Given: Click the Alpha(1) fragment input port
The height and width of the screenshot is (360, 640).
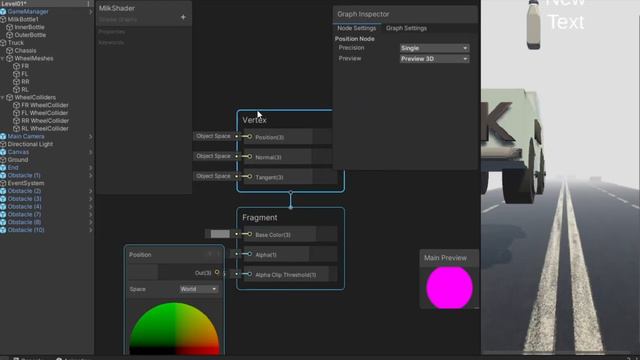Looking at the screenshot, I should click(249, 254).
